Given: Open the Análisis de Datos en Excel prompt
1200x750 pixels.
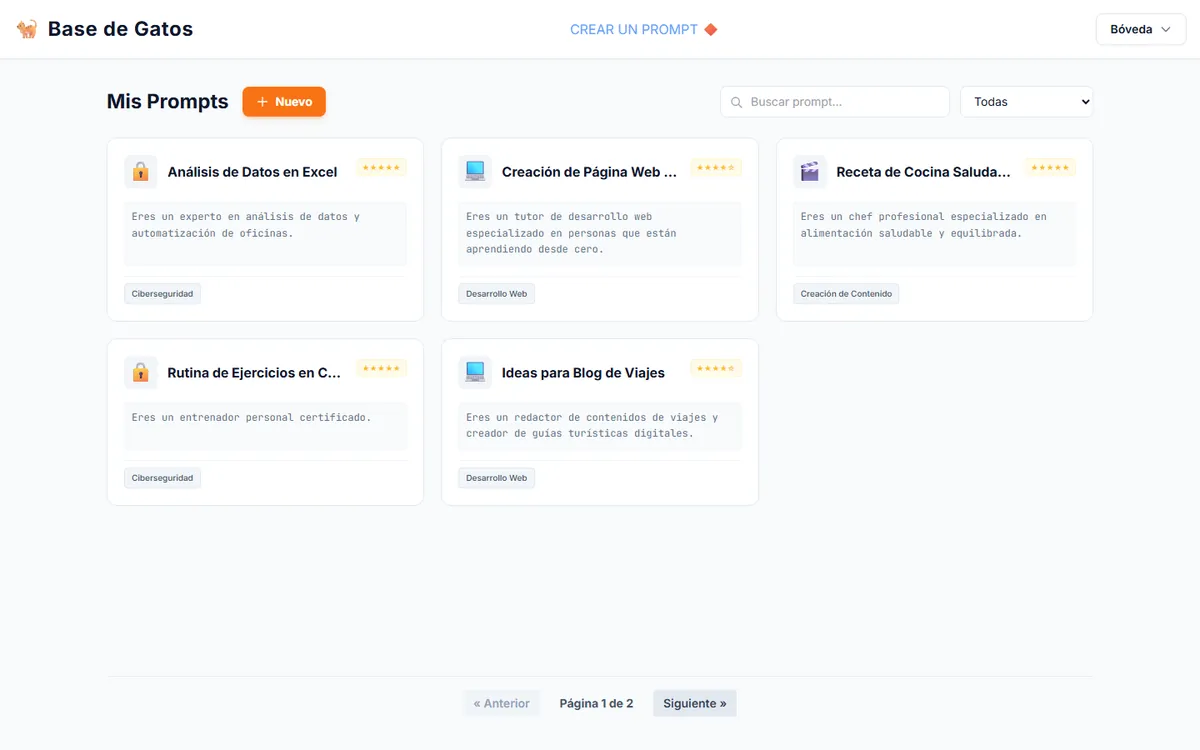Looking at the screenshot, I should [252, 172].
